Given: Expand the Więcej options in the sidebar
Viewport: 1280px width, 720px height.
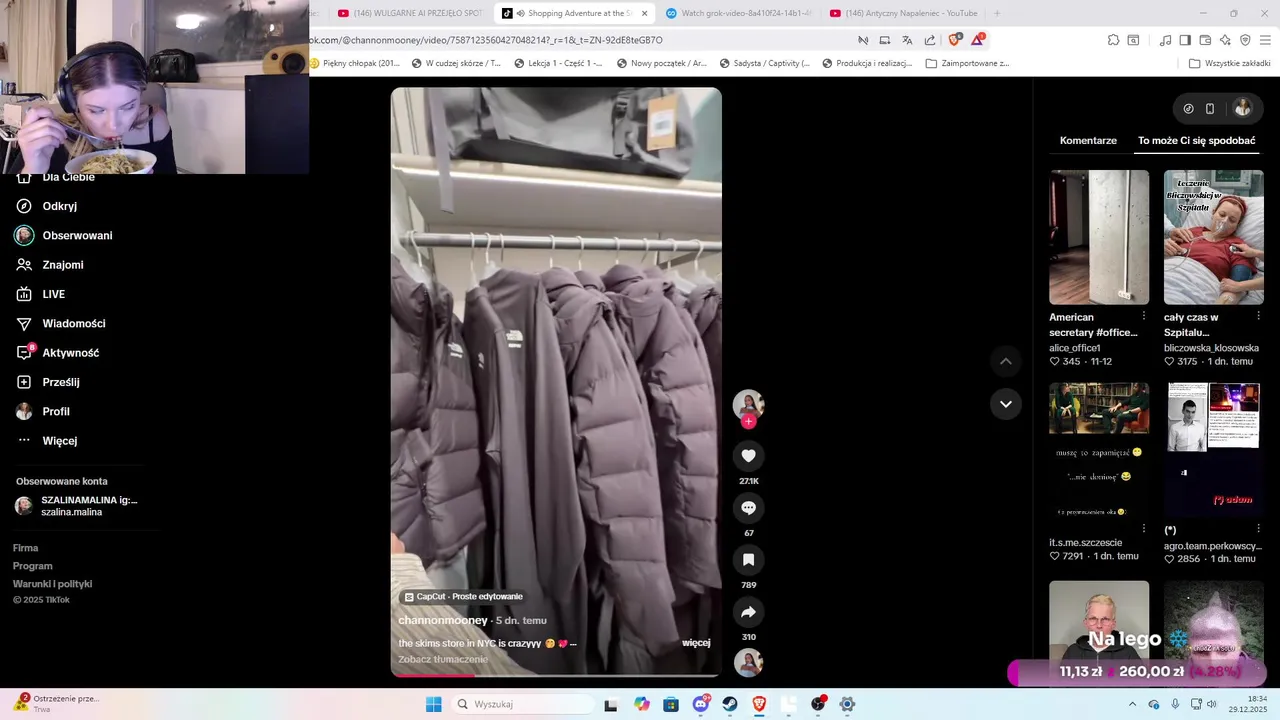Looking at the screenshot, I should 59,441.
